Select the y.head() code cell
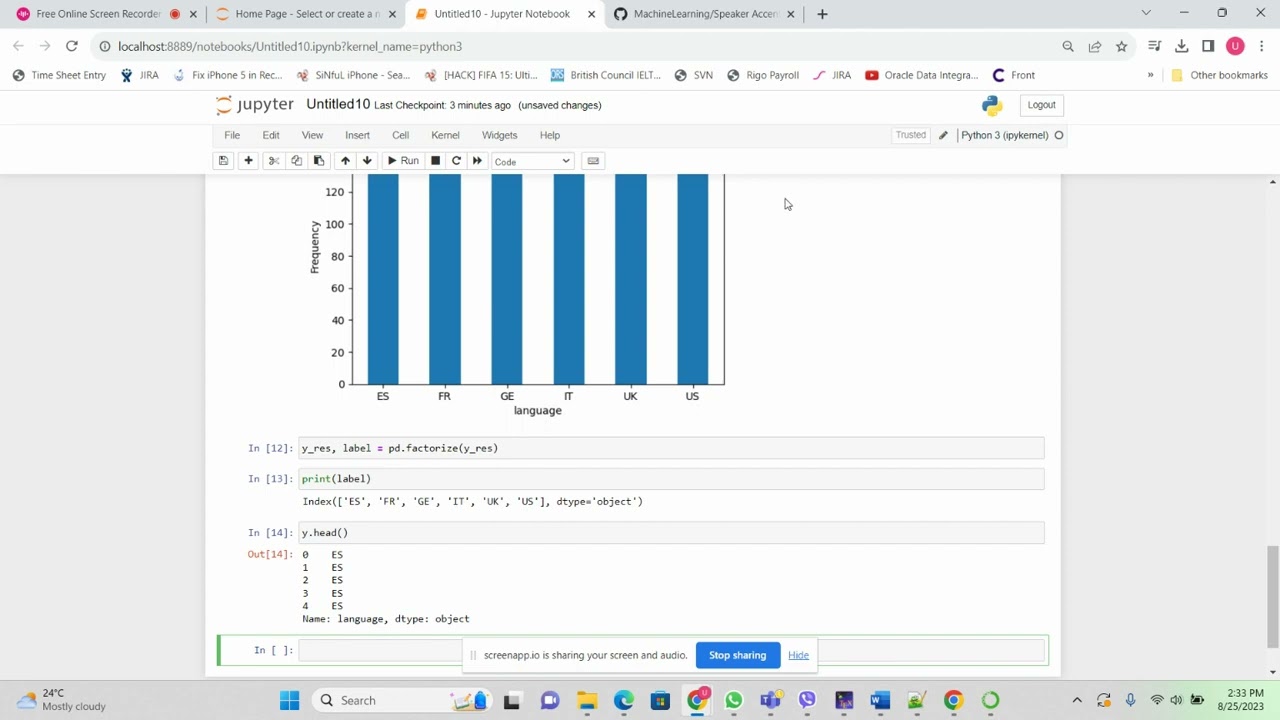 click(671, 533)
